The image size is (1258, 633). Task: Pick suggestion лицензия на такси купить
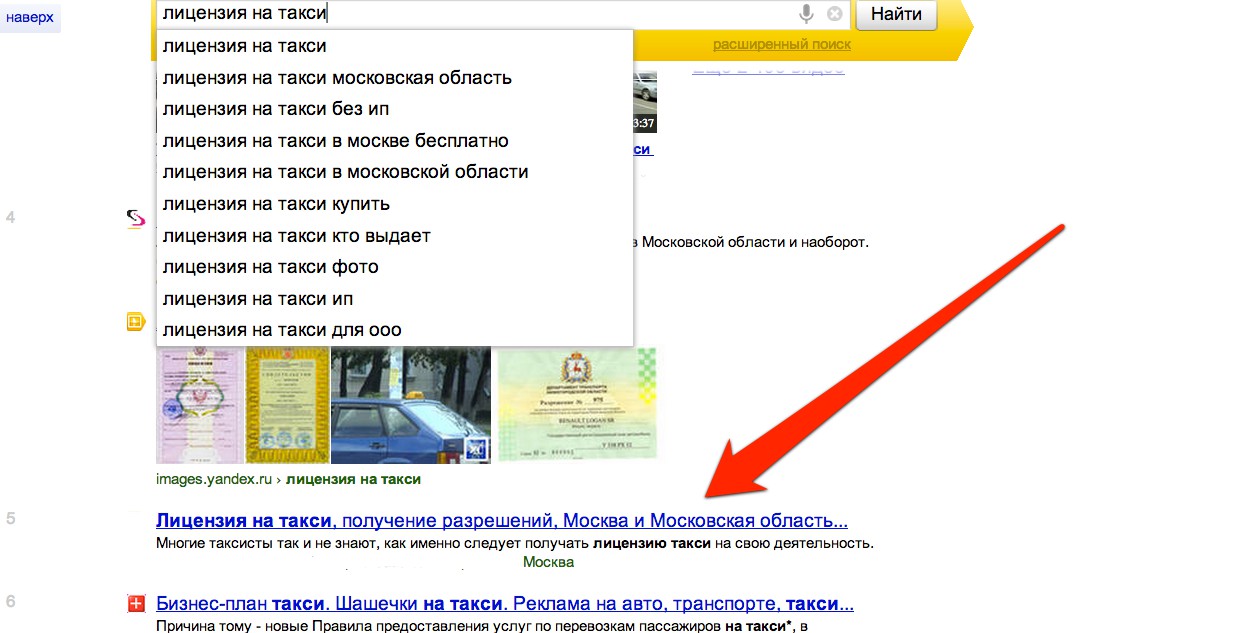tap(395, 204)
